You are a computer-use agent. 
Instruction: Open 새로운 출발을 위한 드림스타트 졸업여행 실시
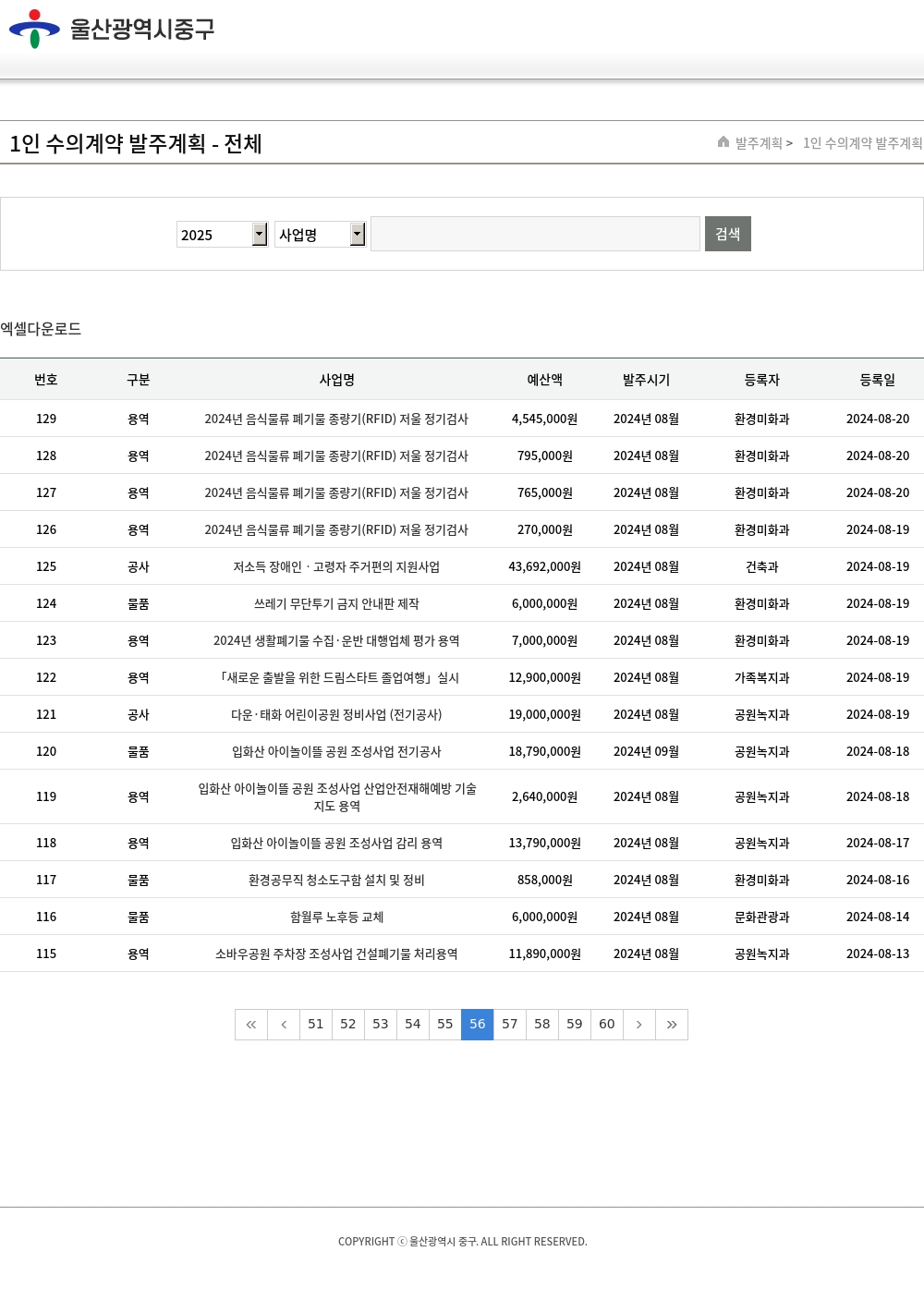(336, 678)
